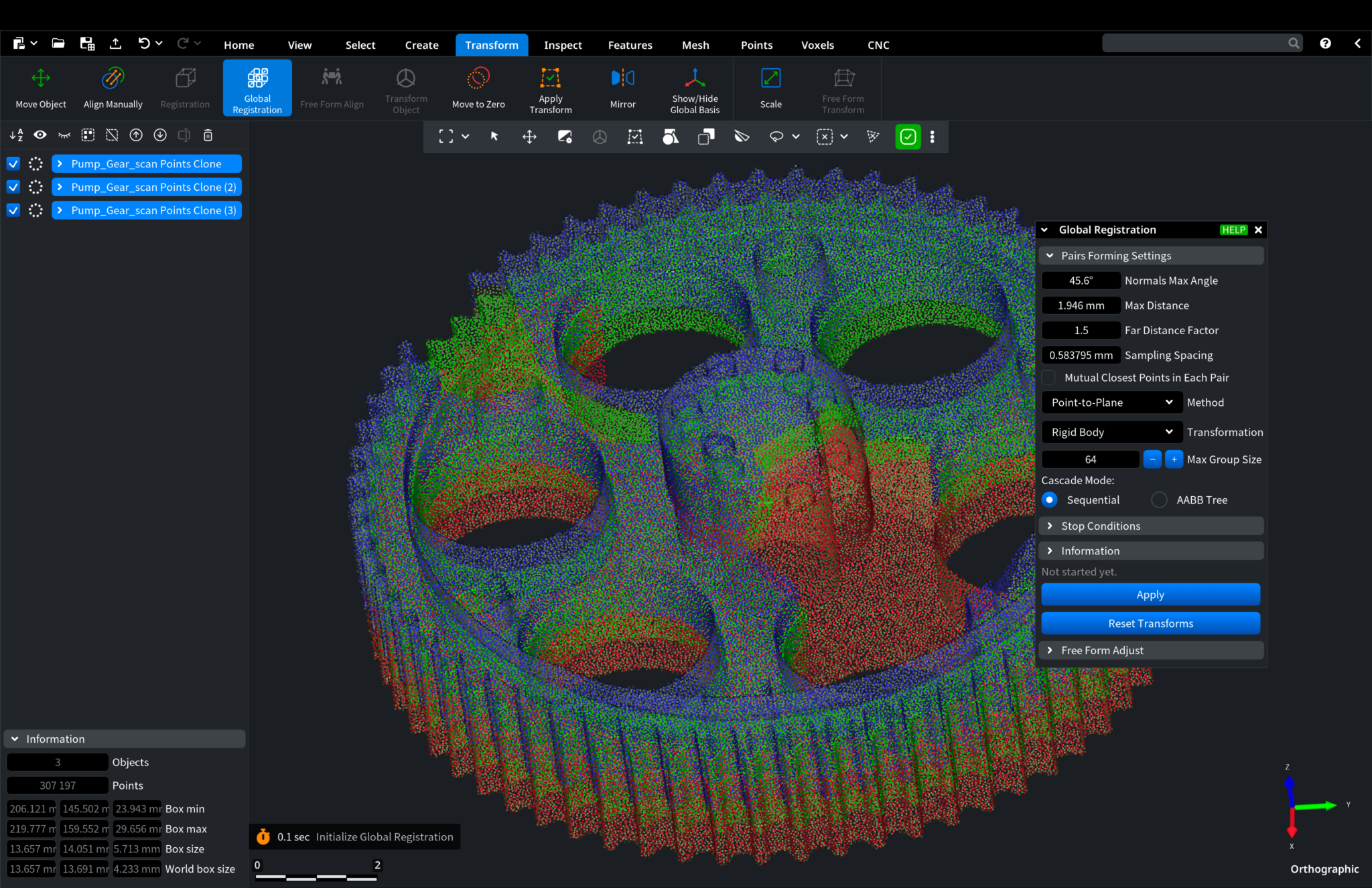Activate the Align Manually tool

113,88
